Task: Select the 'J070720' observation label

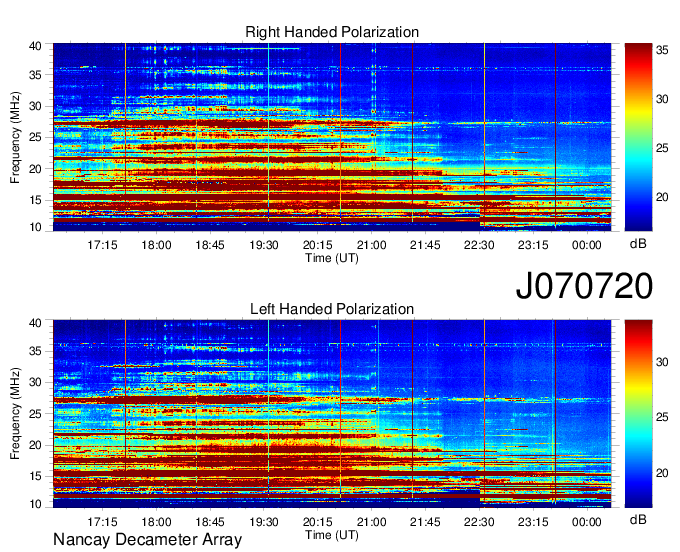Action: coord(584,286)
